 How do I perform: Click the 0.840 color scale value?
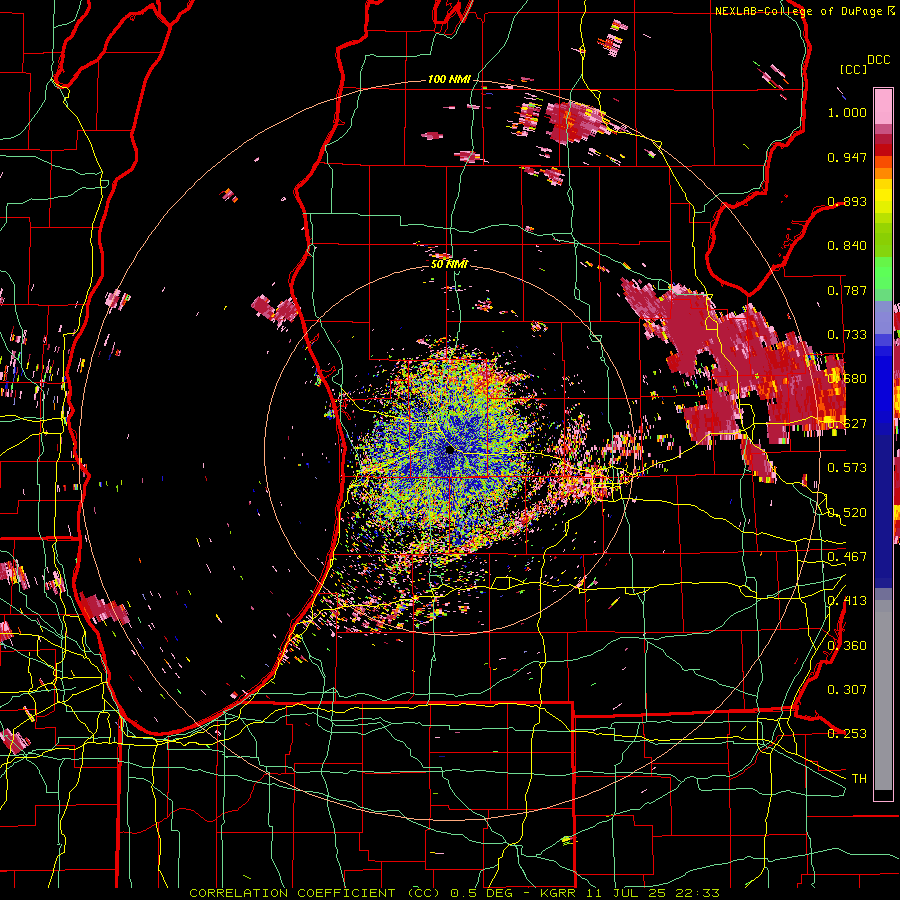(x=847, y=246)
